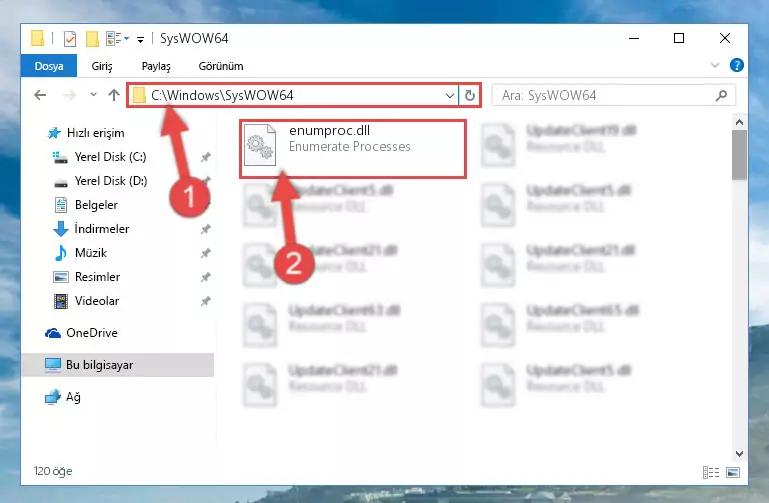Click the pin icon beside İndirmeler
The height and width of the screenshot is (503, 769).
pos(205,229)
